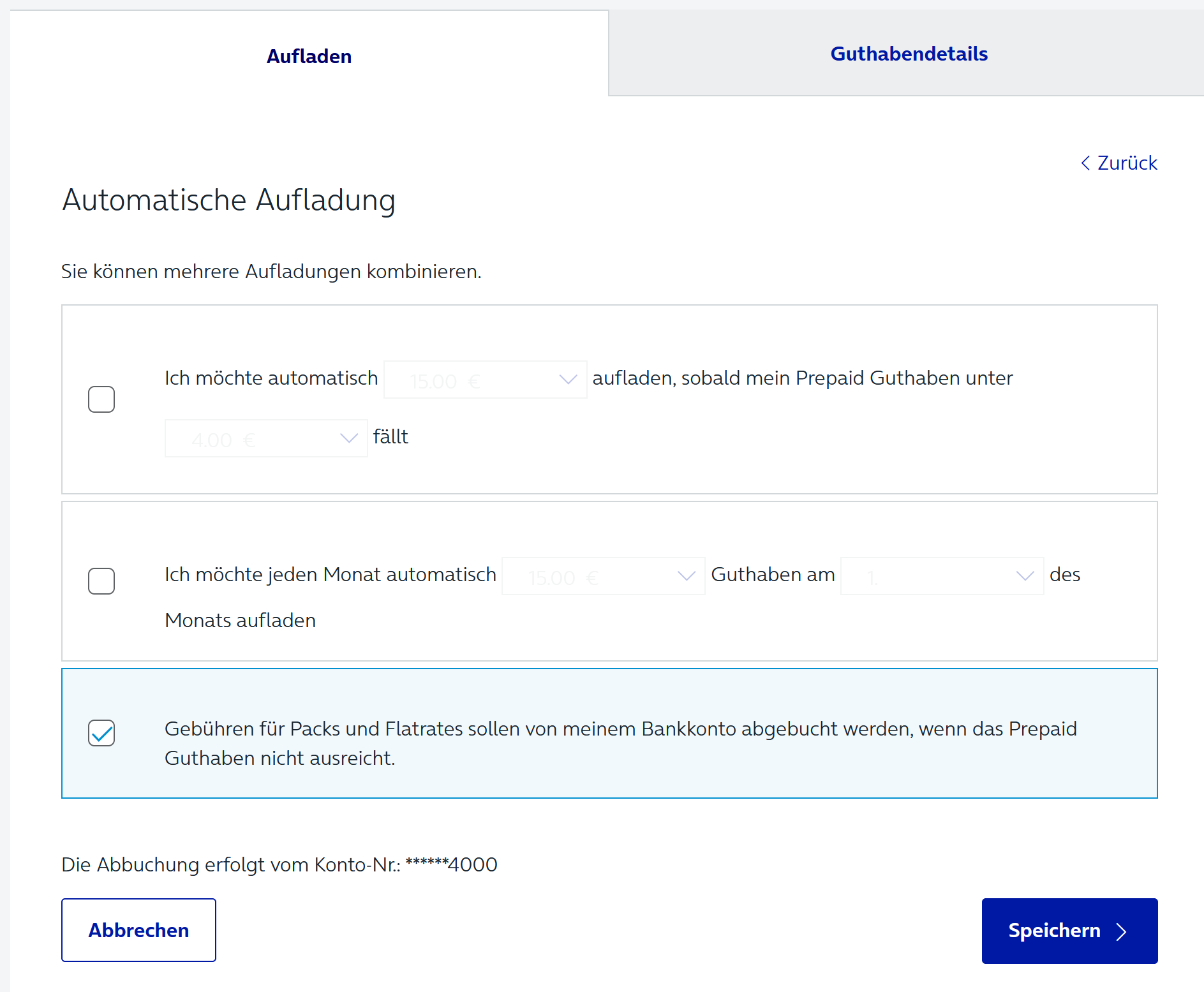The image size is (1204, 992).
Task: Click the 'Gebühren für Packs und Flatrates' label text
Action: click(x=620, y=729)
